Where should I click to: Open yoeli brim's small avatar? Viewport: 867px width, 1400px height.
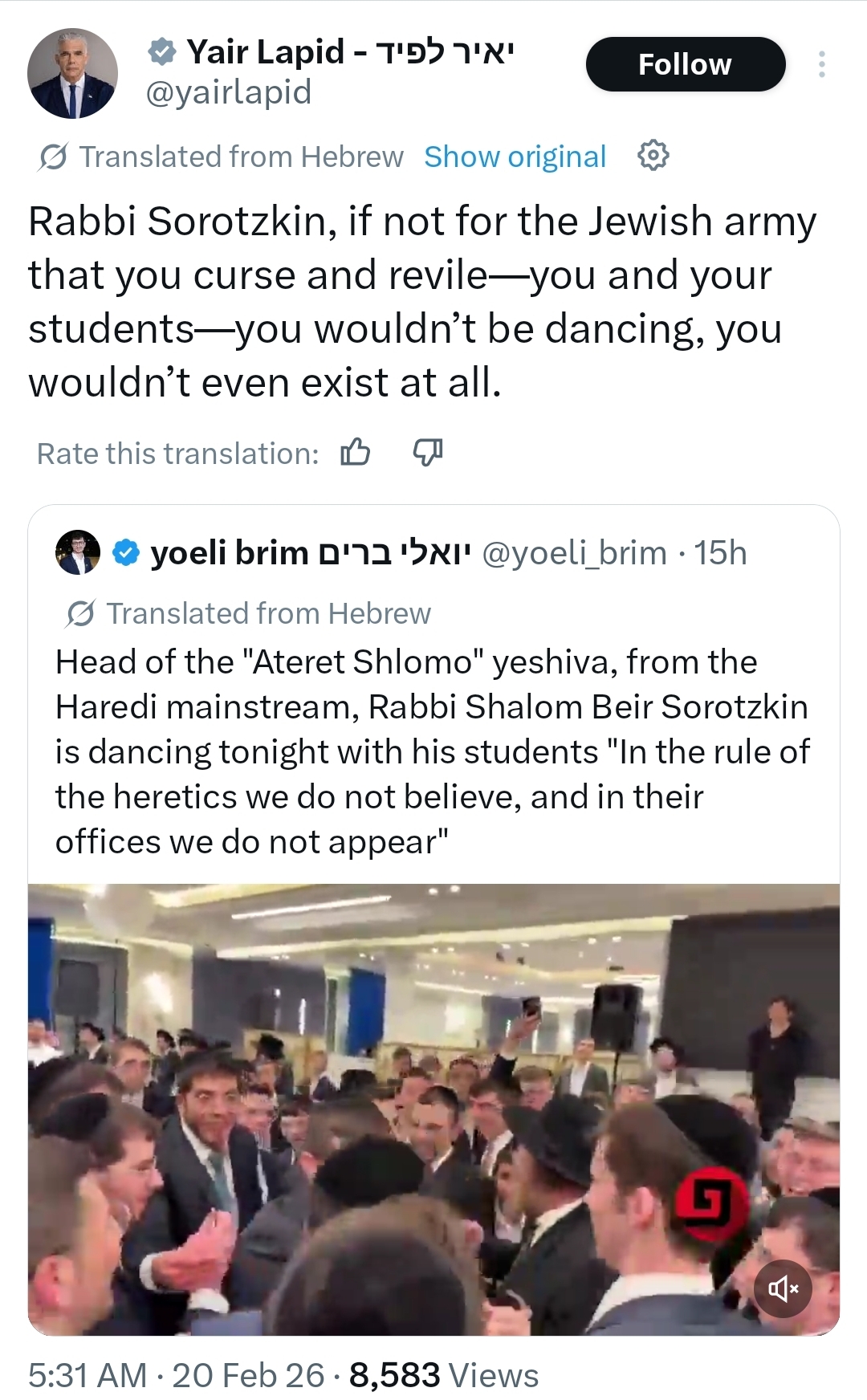[x=78, y=552]
